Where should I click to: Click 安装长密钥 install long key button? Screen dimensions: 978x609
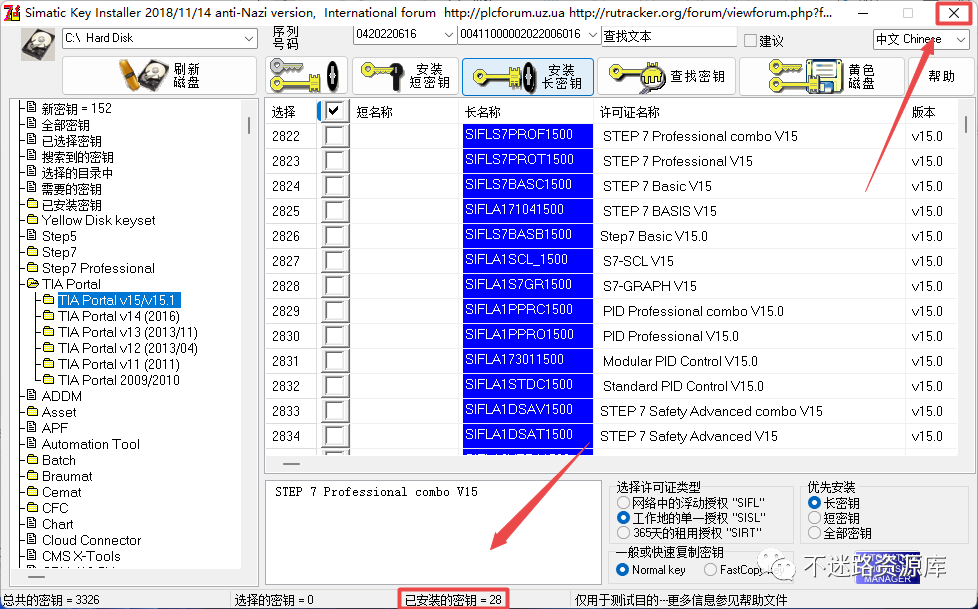528,76
